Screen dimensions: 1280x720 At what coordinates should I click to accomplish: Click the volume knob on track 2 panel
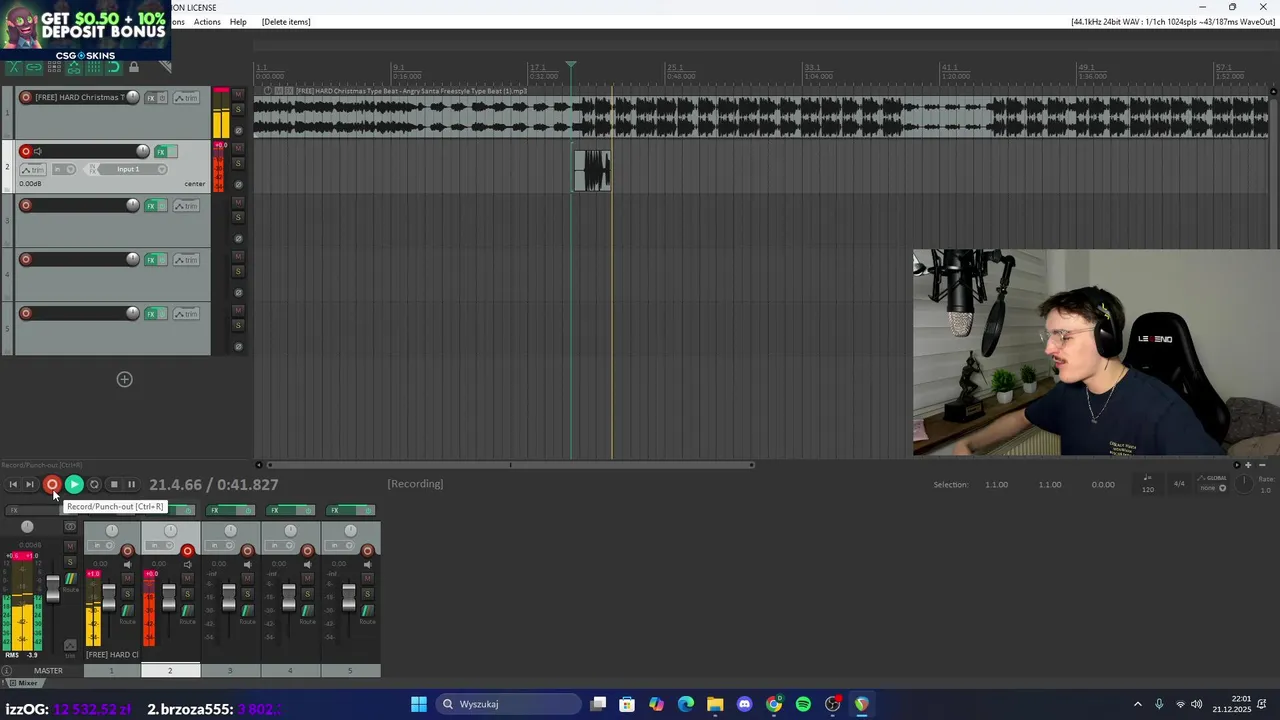[x=143, y=151]
